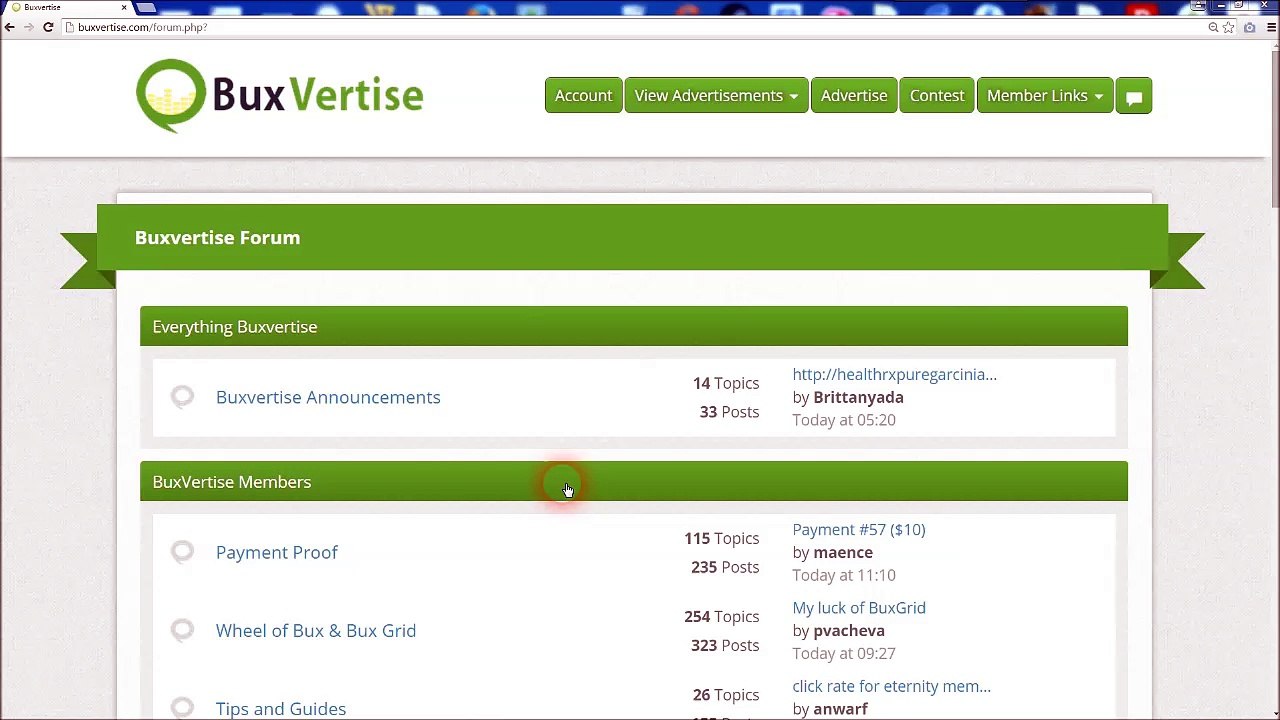Click the Wheel of Bux forum status icon
The image size is (1280, 720).
[x=182, y=630]
